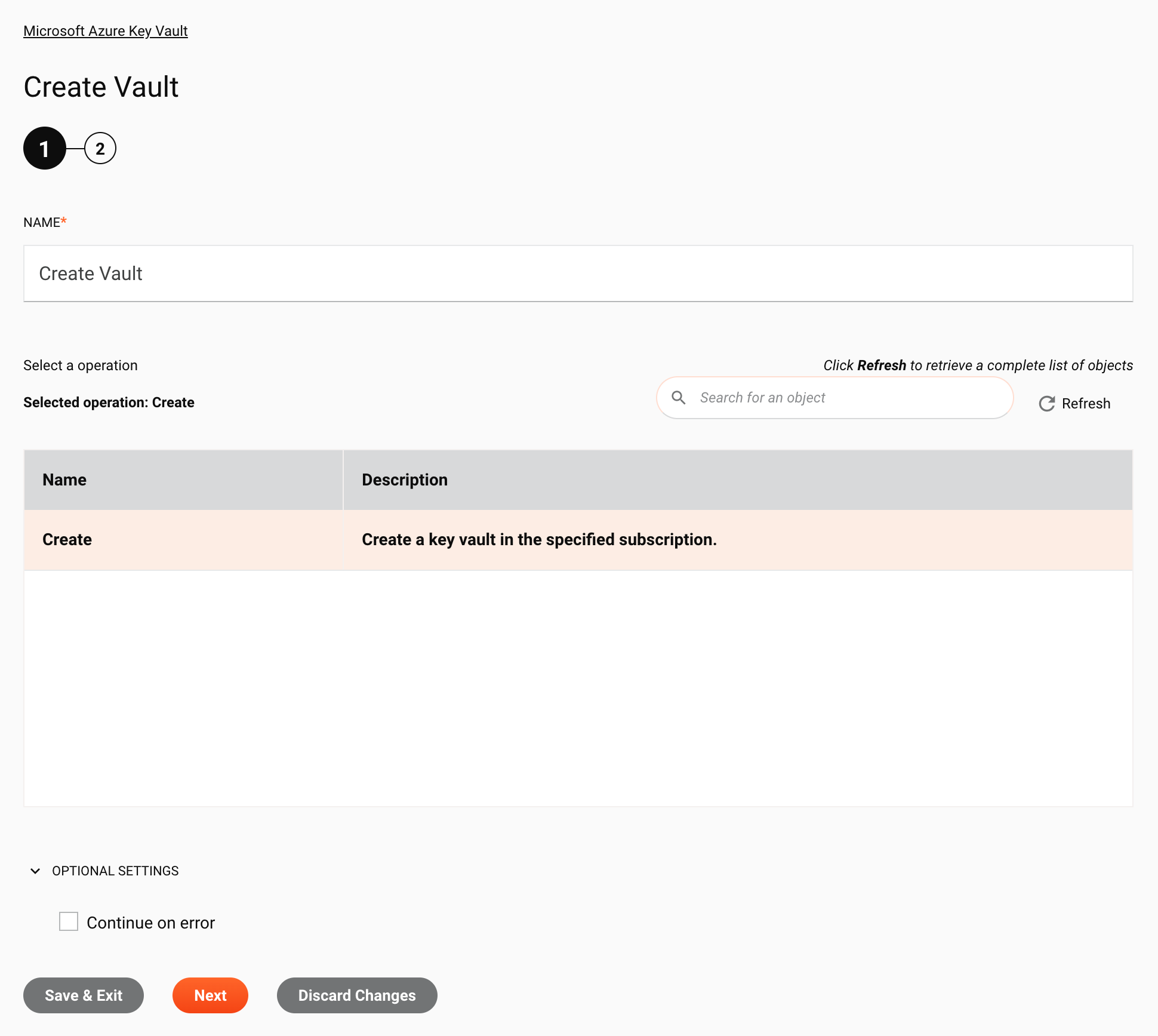Click the Refresh icon to reload objects
The height and width of the screenshot is (1036, 1158).
pyautogui.click(x=1047, y=404)
